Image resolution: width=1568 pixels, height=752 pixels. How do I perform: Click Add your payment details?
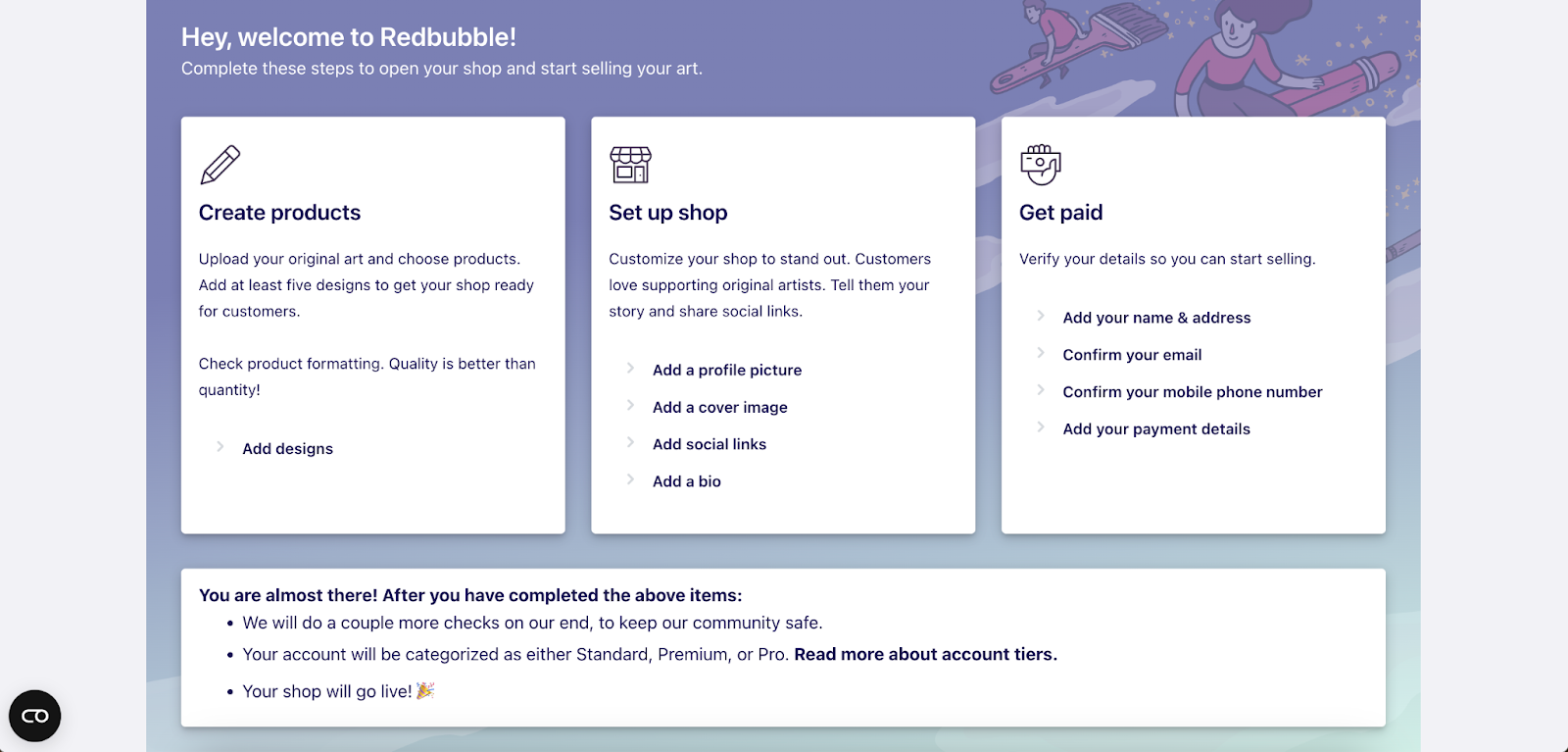pos(1155,428)
